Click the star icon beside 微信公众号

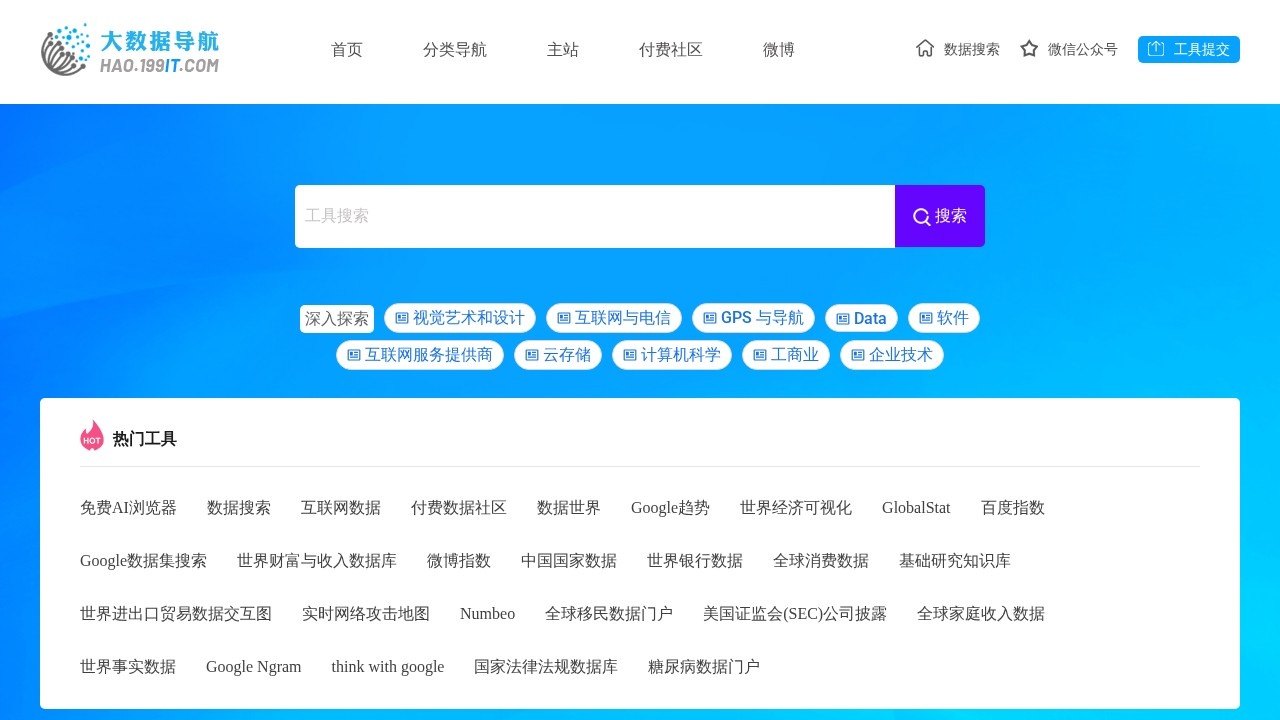click(x=1029, y=48)
